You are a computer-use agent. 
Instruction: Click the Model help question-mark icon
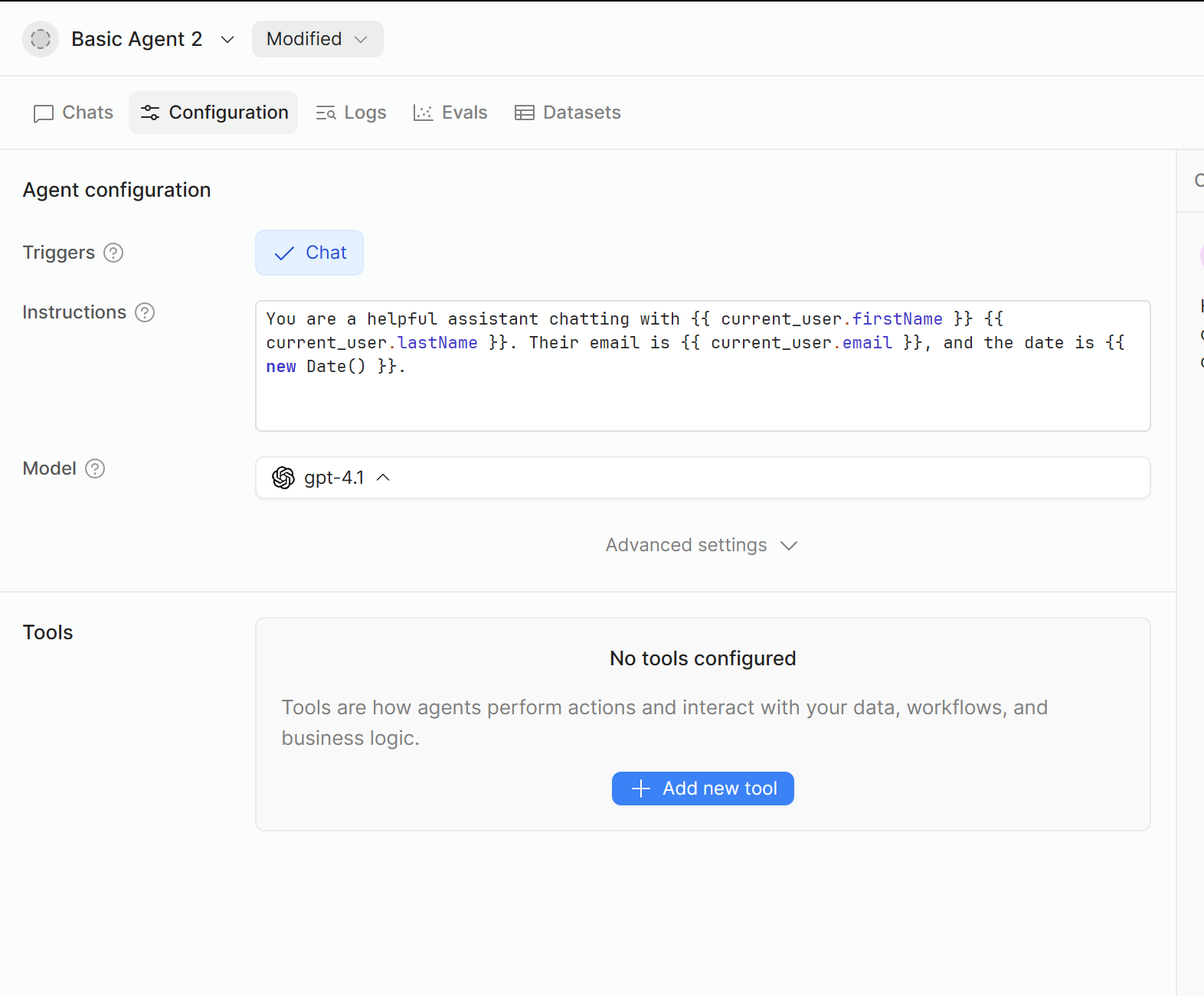[x=95, y=469]
